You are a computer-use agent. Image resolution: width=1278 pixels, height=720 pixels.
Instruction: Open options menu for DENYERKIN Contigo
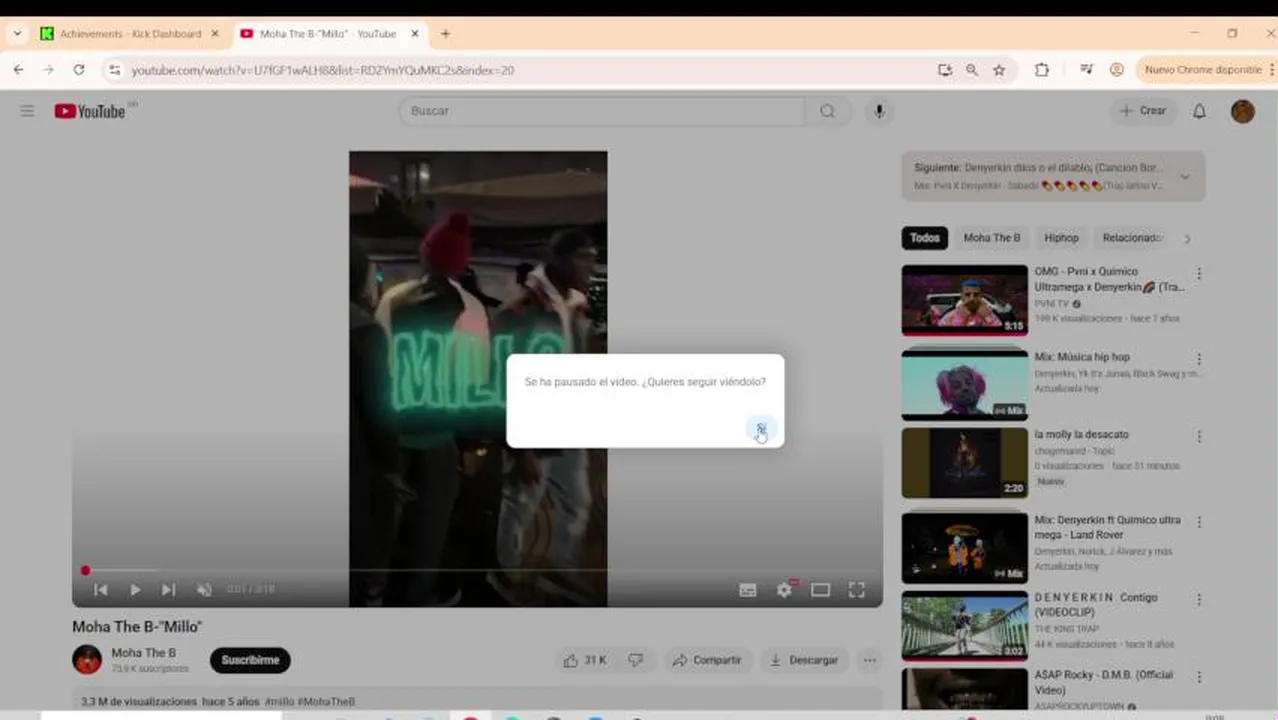(1199, 600)
